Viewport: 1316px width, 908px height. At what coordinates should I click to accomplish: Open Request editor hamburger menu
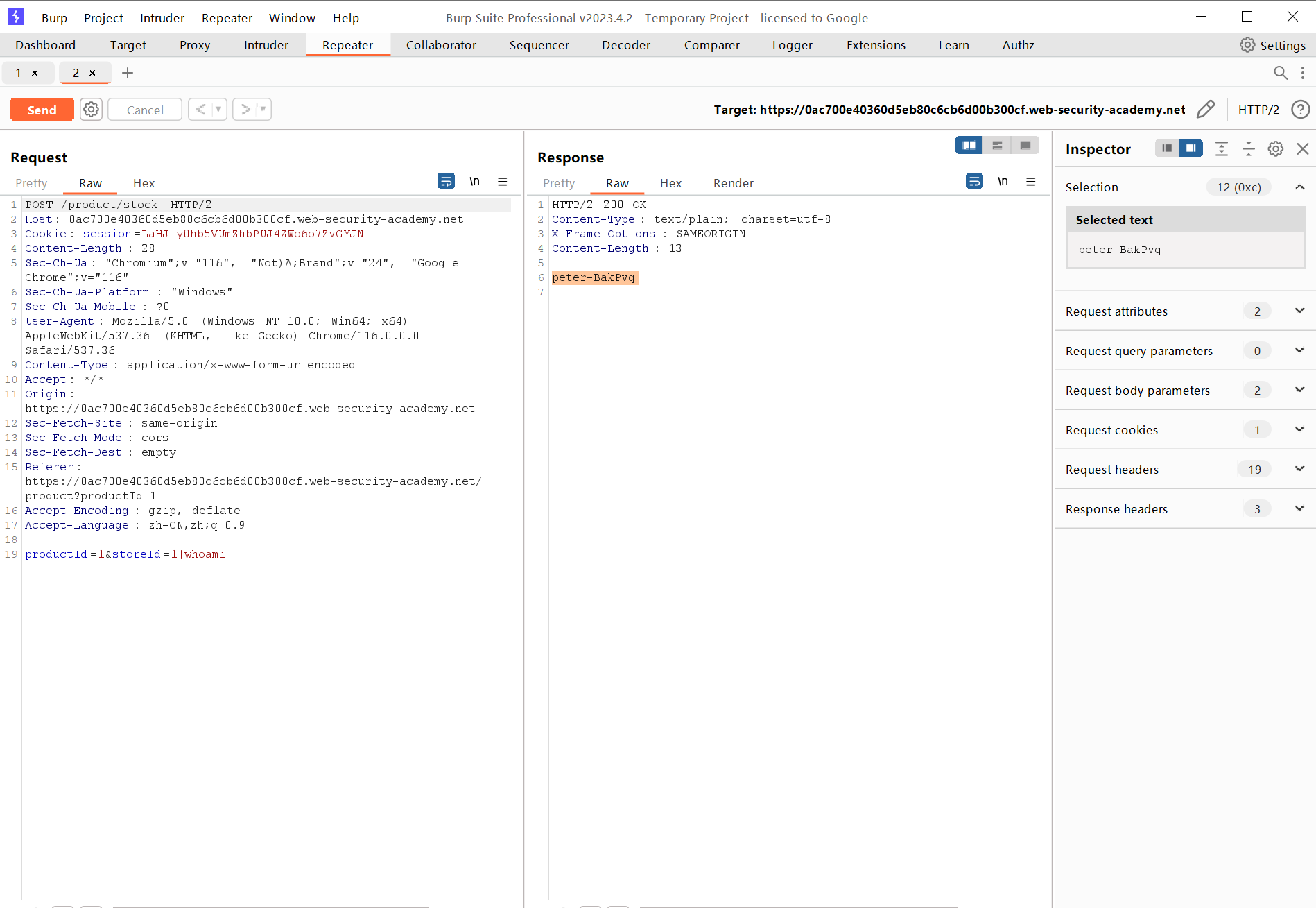[503, 182]
